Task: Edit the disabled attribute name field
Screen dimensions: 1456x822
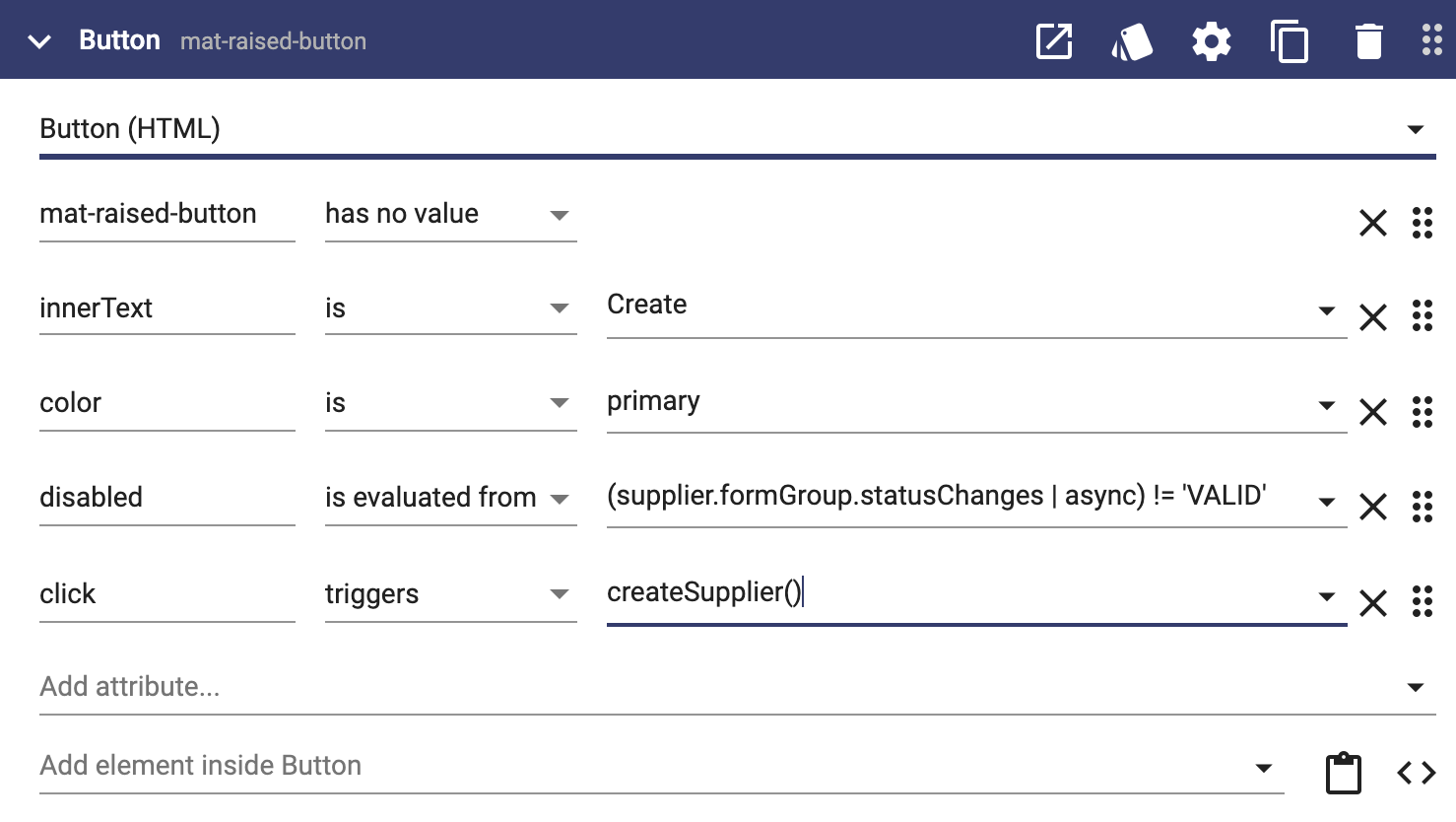Action: coord(166,498)
